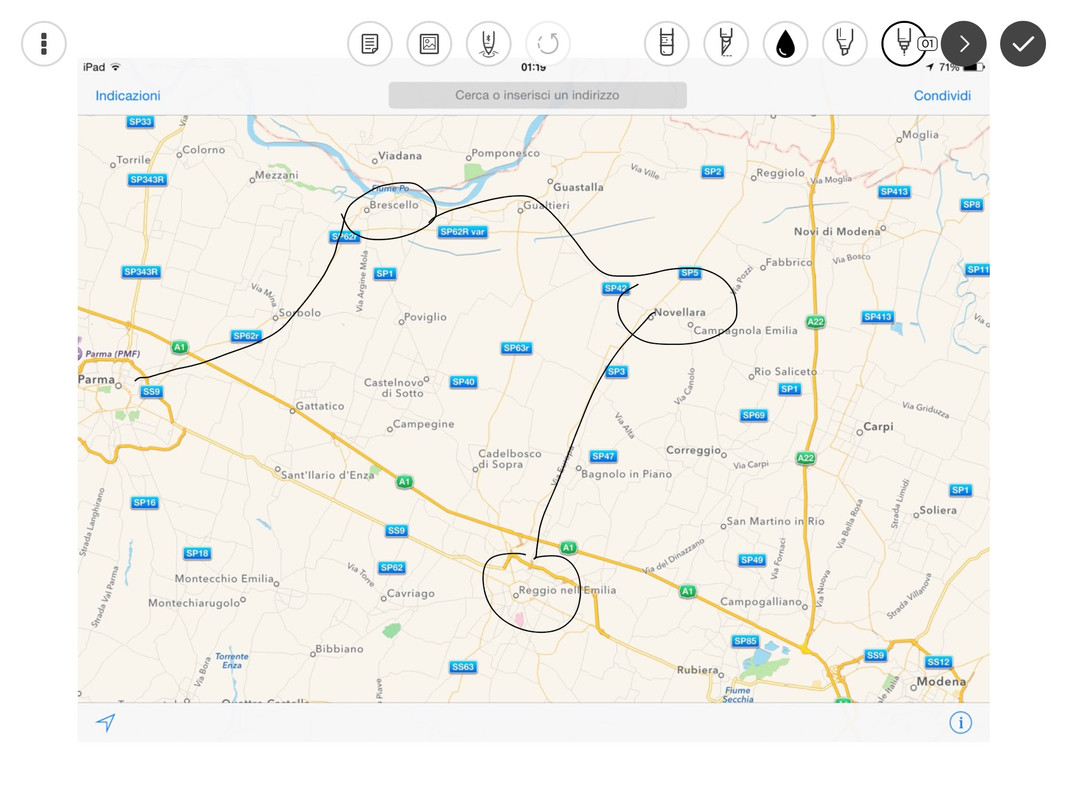Tap the Parma (PMF) airport label
Viewport: 1067px width, 800px height.
(x=112, y=354)
